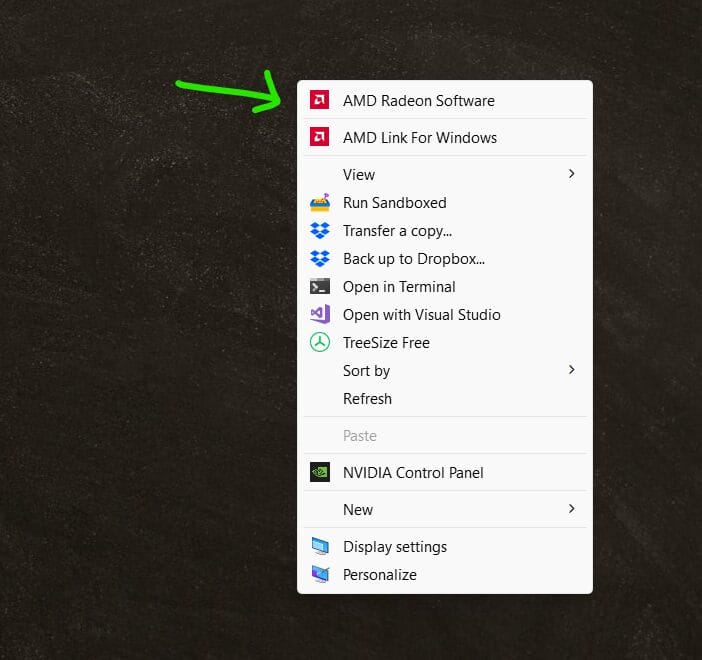This screenshot has height=660, width=702.
Task: Click the Display settings monitor icon
Action: click(x=320, y=546)
